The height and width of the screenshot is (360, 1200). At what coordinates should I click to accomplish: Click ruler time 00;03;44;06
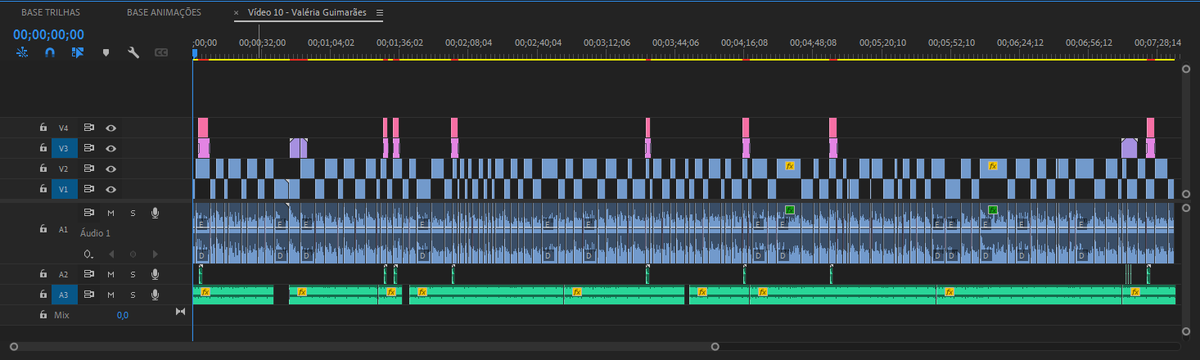675,43
